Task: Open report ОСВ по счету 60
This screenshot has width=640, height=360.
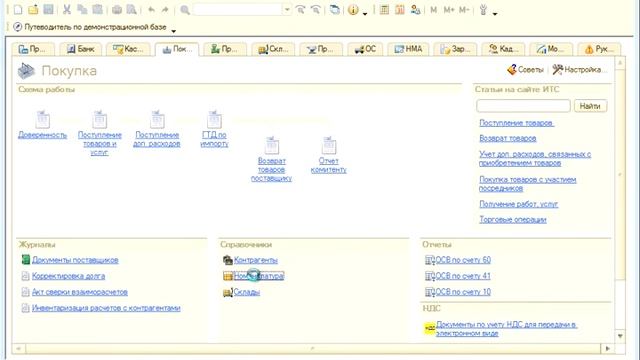Action: click(463, 260)
